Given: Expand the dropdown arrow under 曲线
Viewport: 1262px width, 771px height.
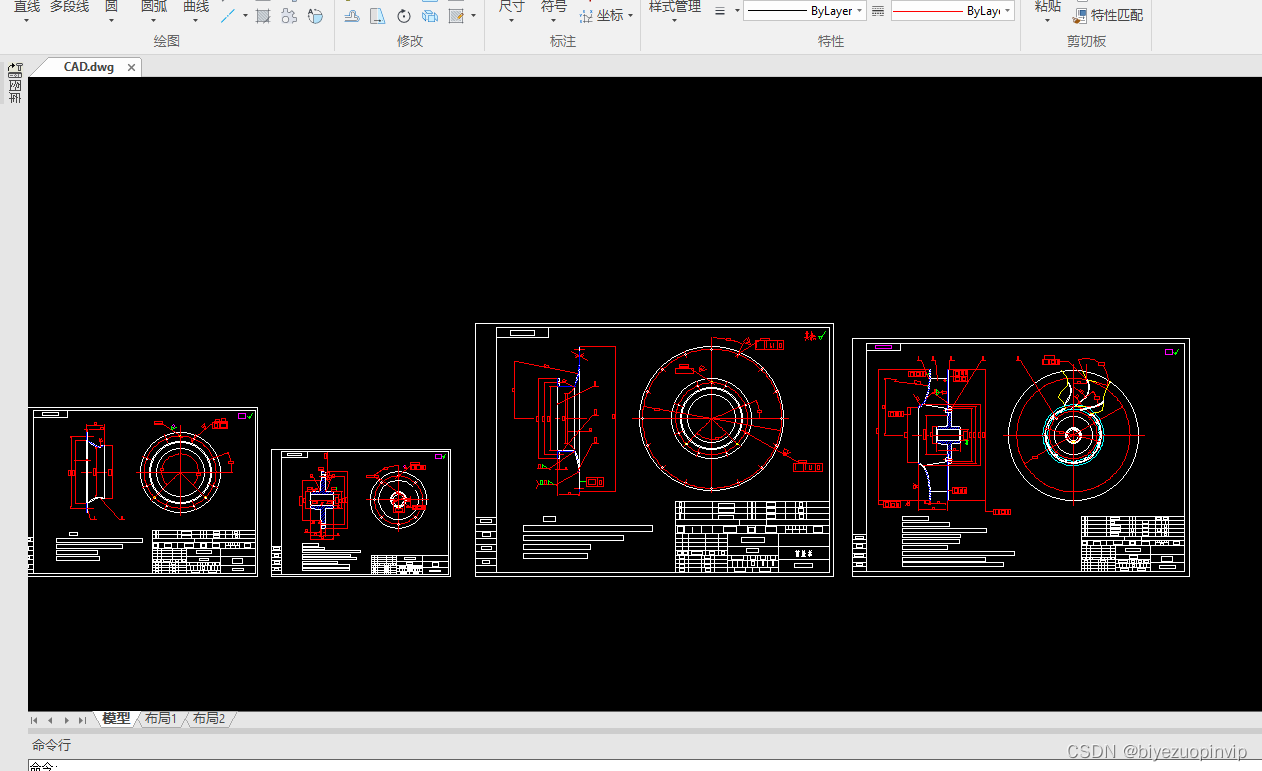Looking at the screenshot, I should point(196,20).
